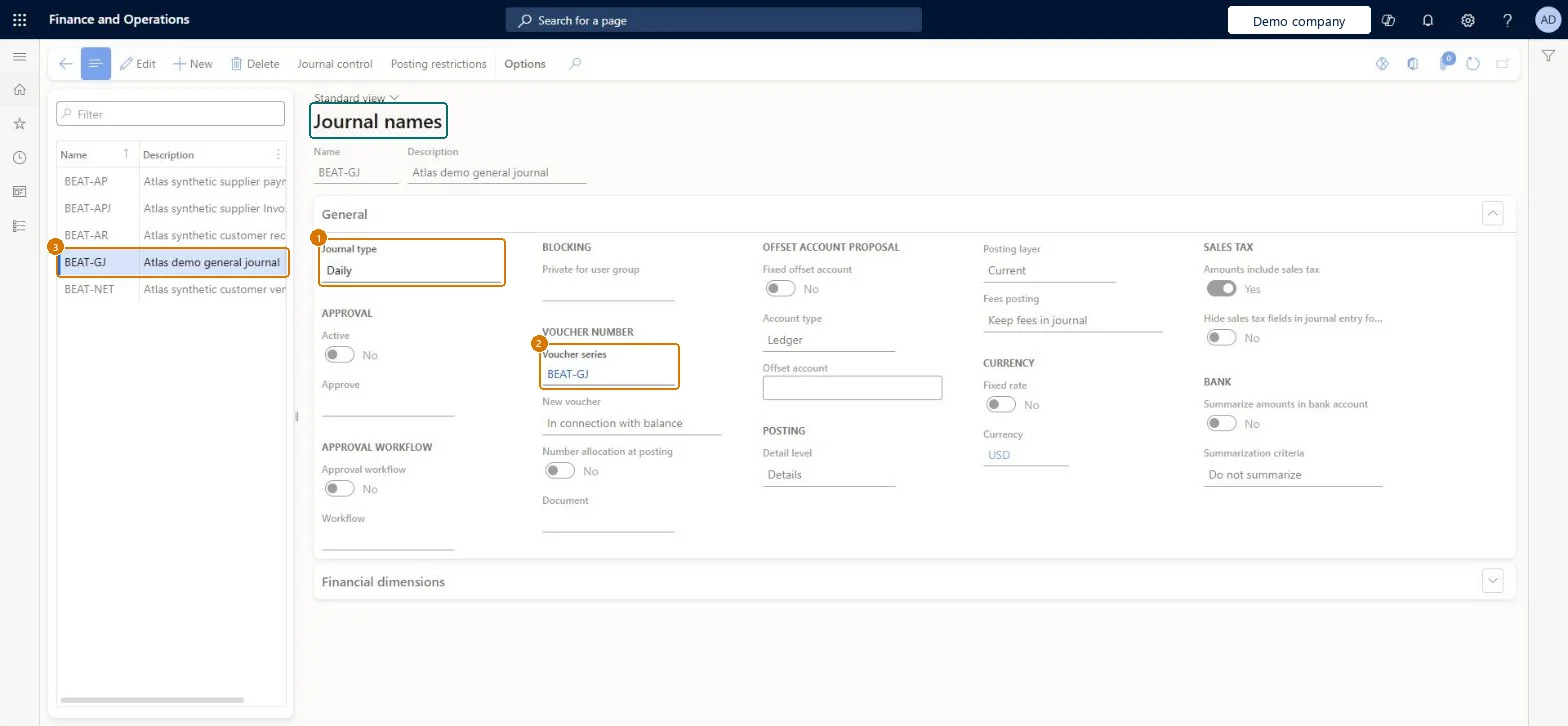Refresh the page with refresh icon

[1473, 64]
